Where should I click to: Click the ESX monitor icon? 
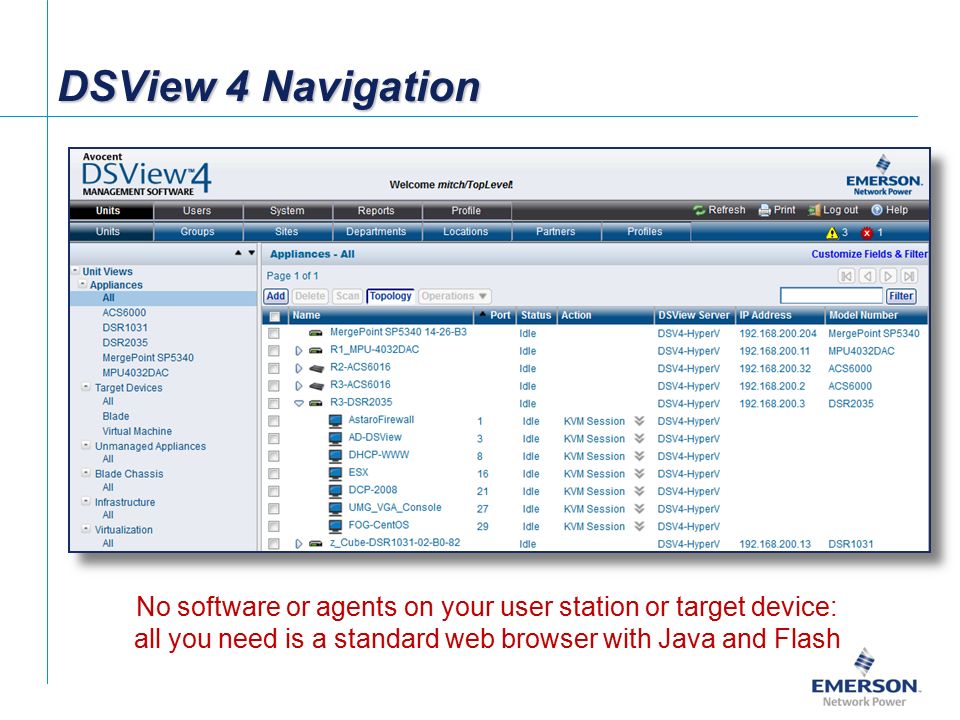pyautogui.click(x=336, y=473)
